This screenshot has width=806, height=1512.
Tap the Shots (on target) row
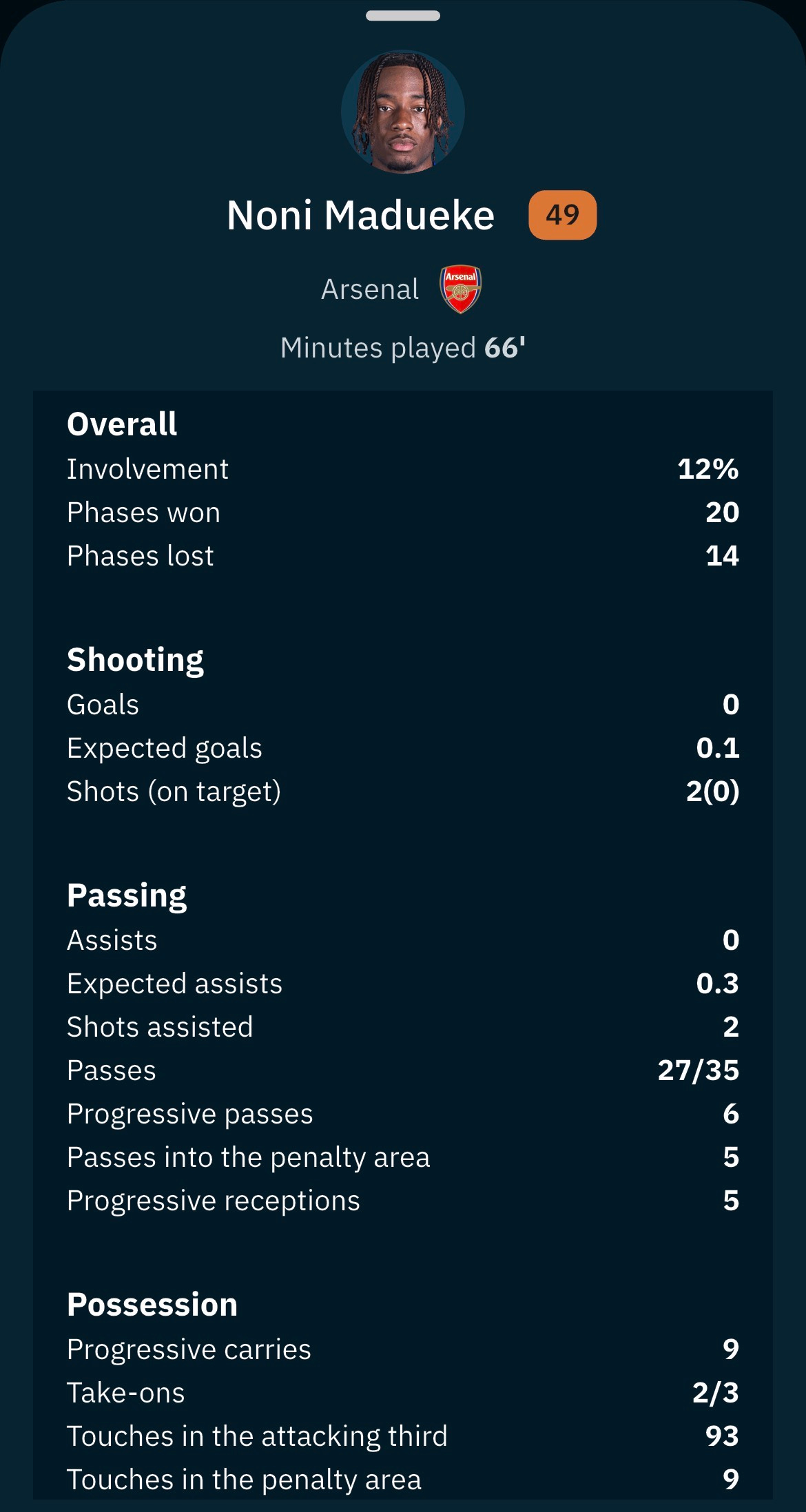pyautogui.click(x=403, y=791)
